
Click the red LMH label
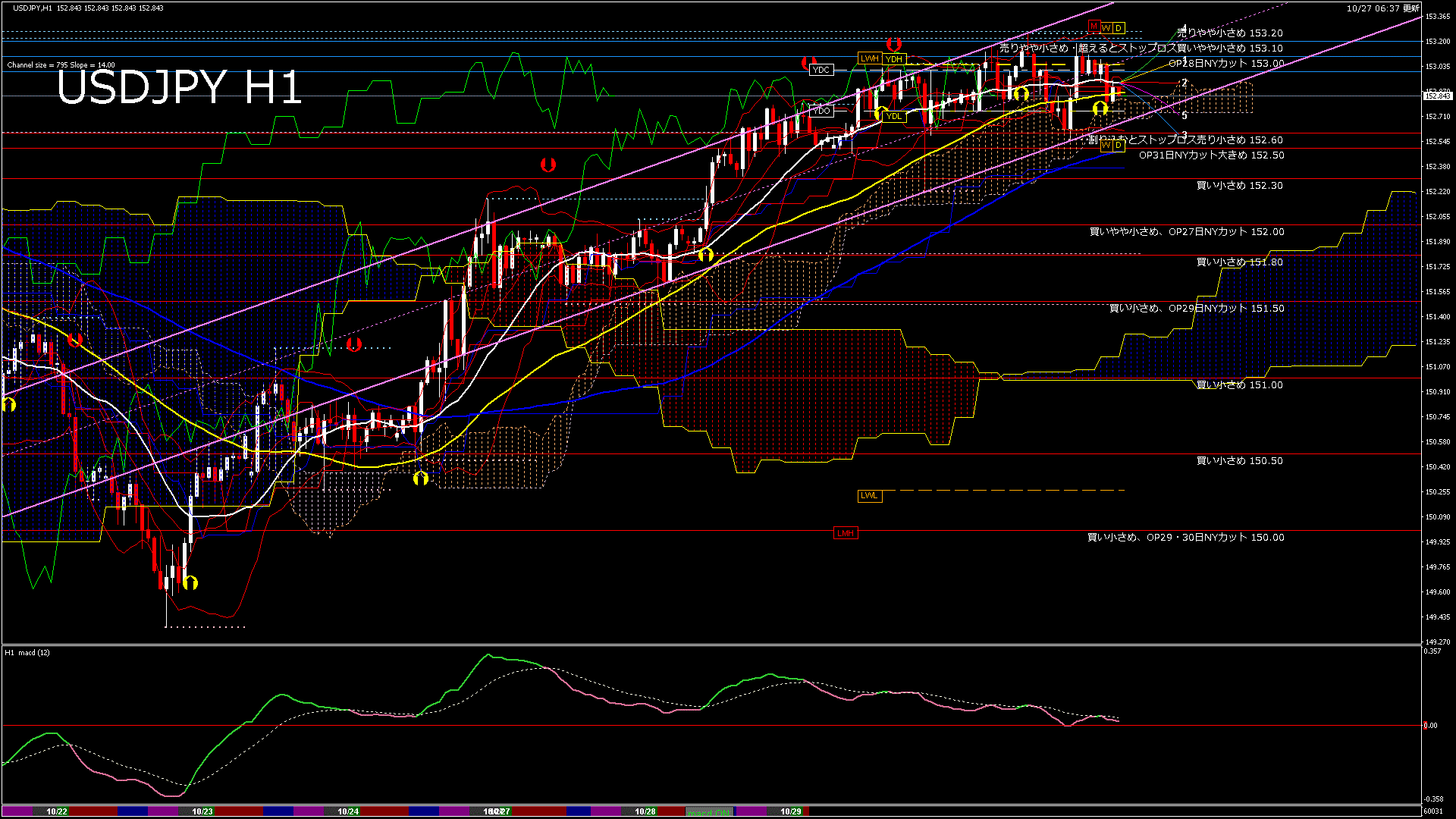click(846, 533)
